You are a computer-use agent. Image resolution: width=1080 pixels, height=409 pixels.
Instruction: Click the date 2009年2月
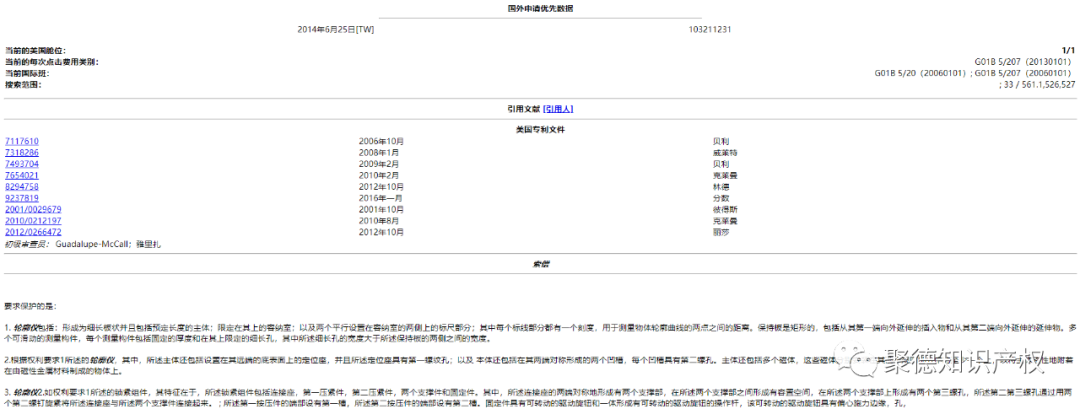[379, 164]
